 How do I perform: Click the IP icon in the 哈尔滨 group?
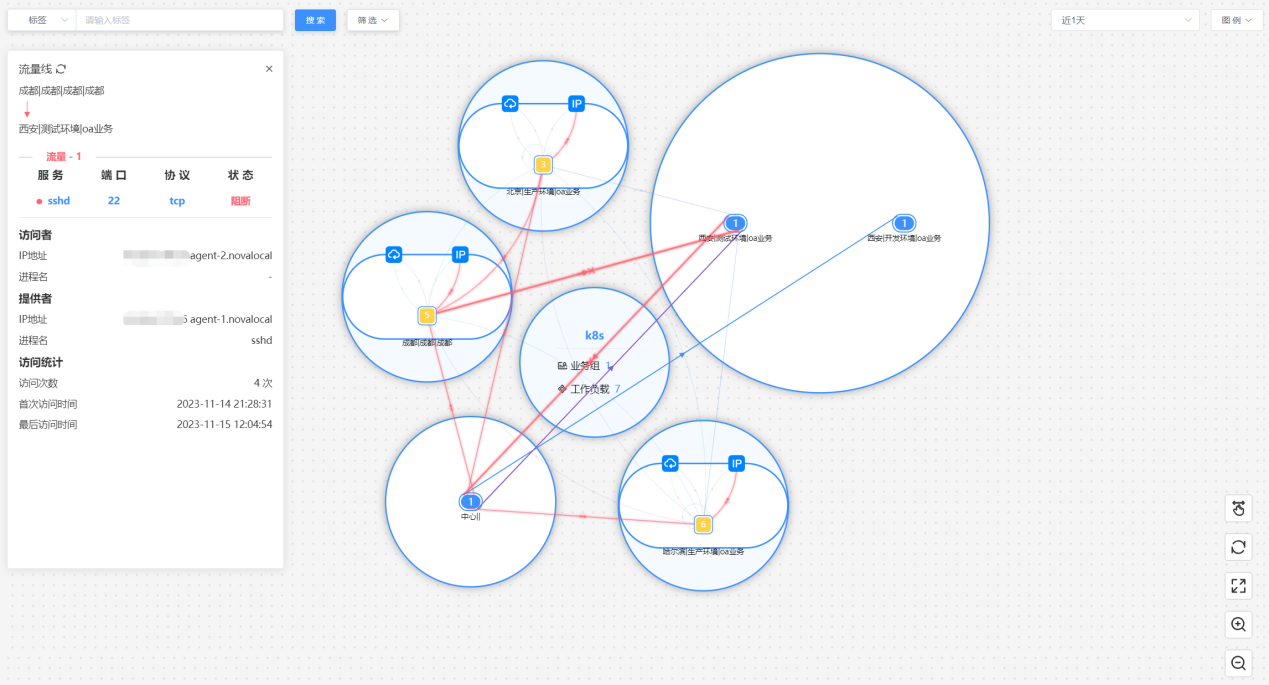tap(737, 464)
